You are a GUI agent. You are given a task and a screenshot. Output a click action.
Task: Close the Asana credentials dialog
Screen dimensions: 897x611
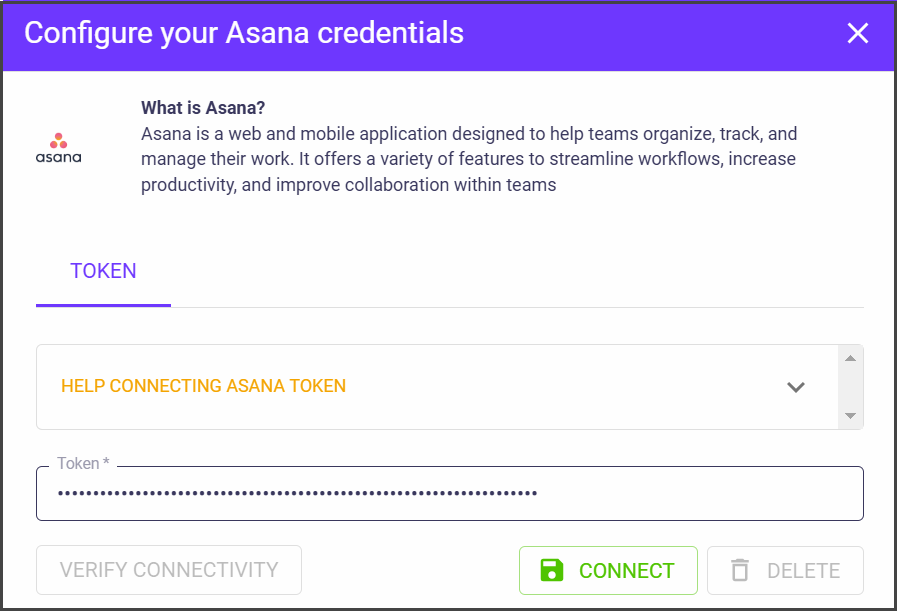[x=858, y=34]
